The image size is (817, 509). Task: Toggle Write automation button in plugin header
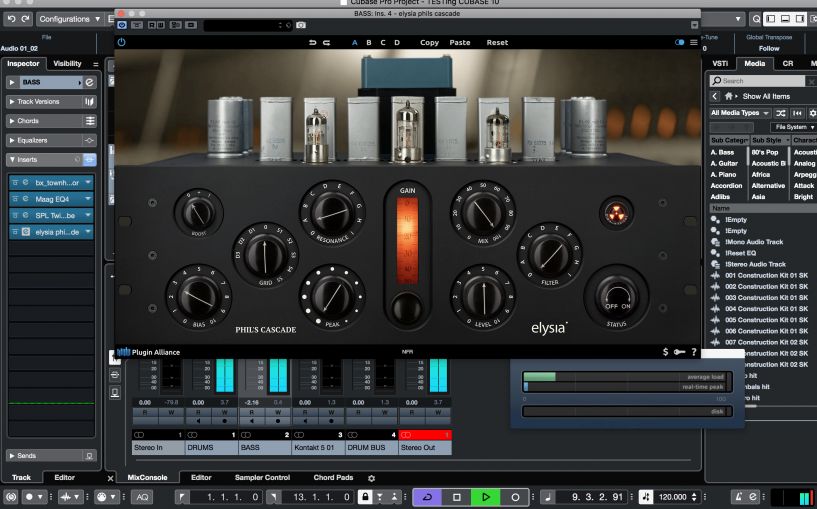pyautogui.click(x=160, y=25)
